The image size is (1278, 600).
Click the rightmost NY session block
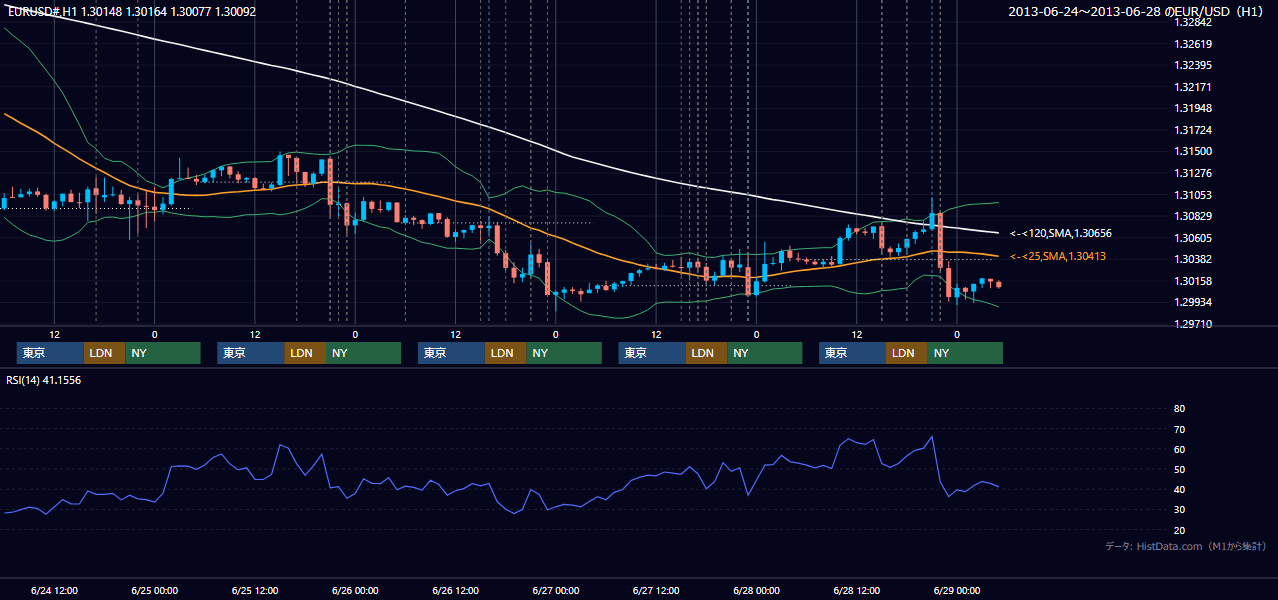[x=965, y=353]
